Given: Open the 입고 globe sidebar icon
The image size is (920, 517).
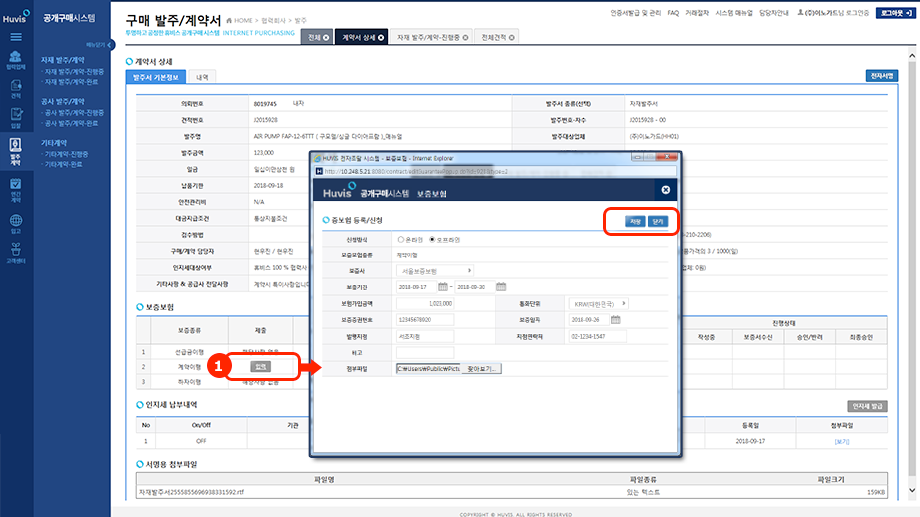Looking at the screenshot, I should 16,224.
